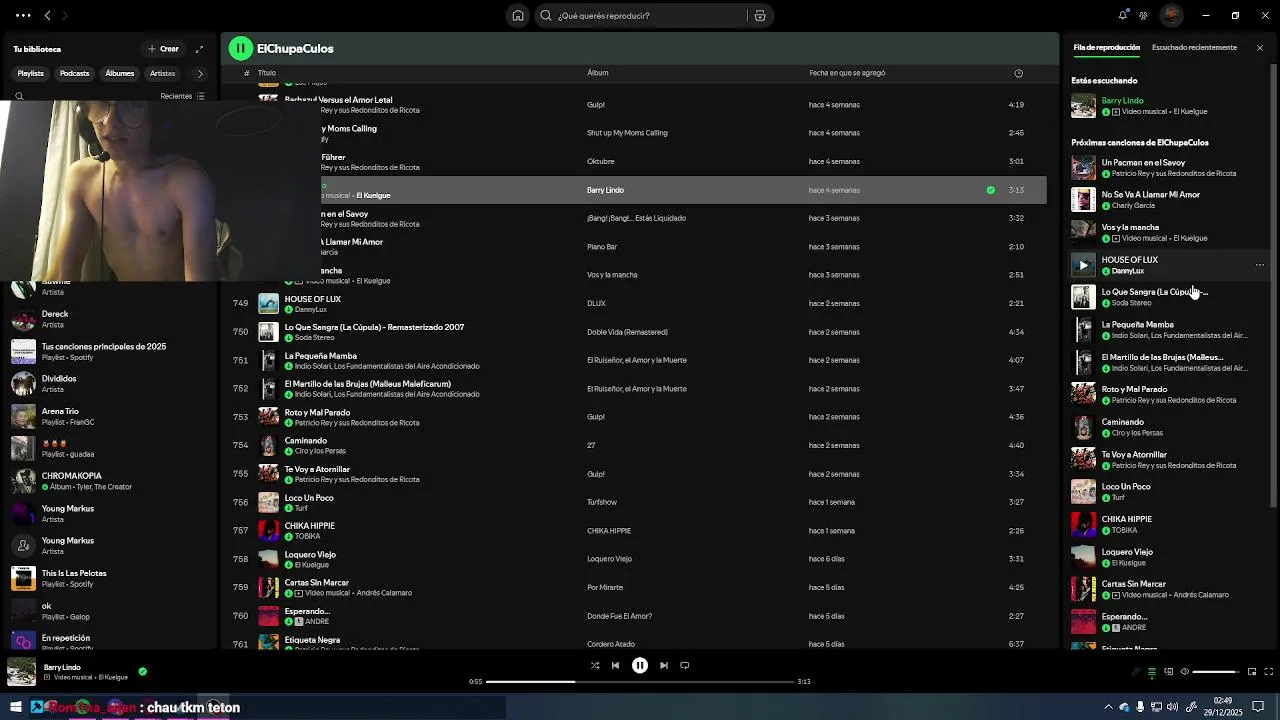Open friends activity icon

click(x=1143, y=15)
